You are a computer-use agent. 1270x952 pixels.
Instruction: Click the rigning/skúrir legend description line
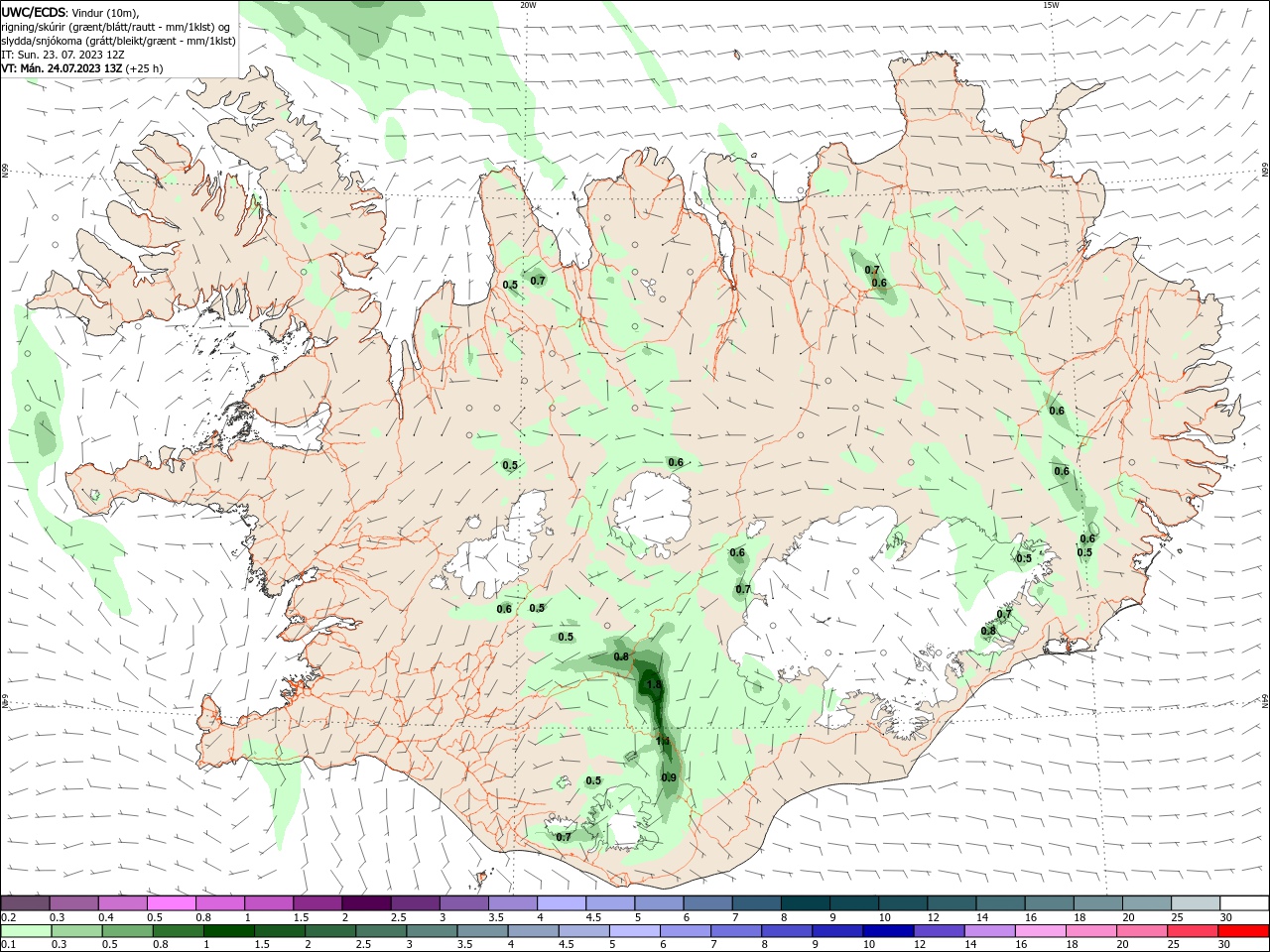tap(117, 27)
